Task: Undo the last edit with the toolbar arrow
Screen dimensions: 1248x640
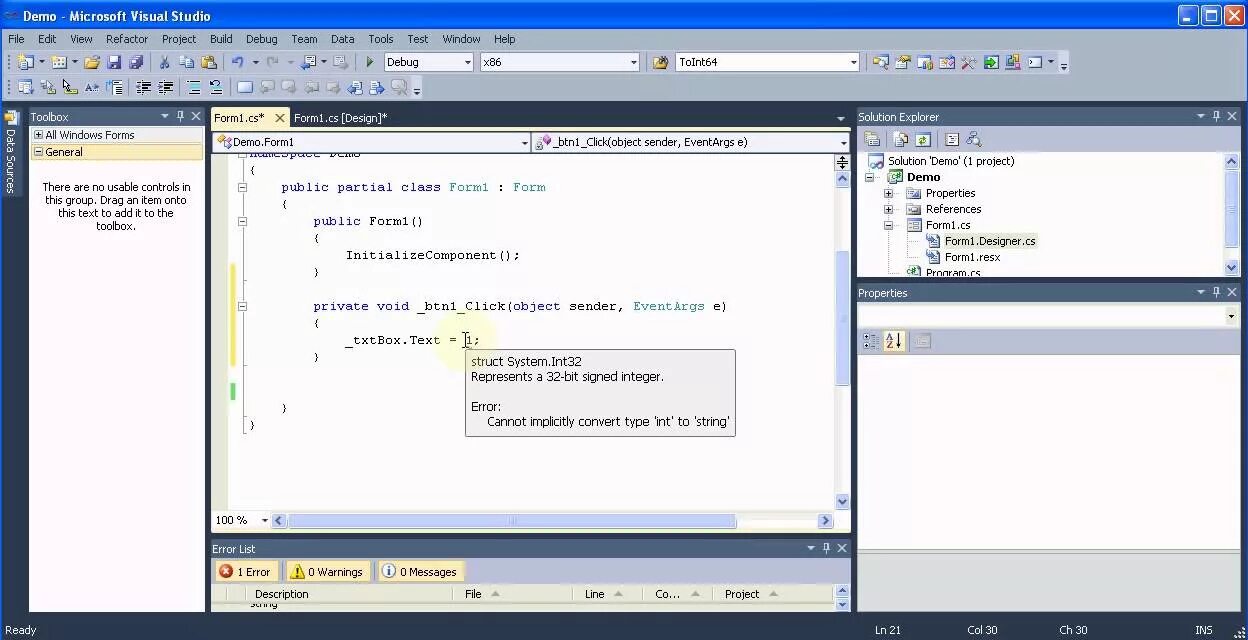Action: click(238, 62)
